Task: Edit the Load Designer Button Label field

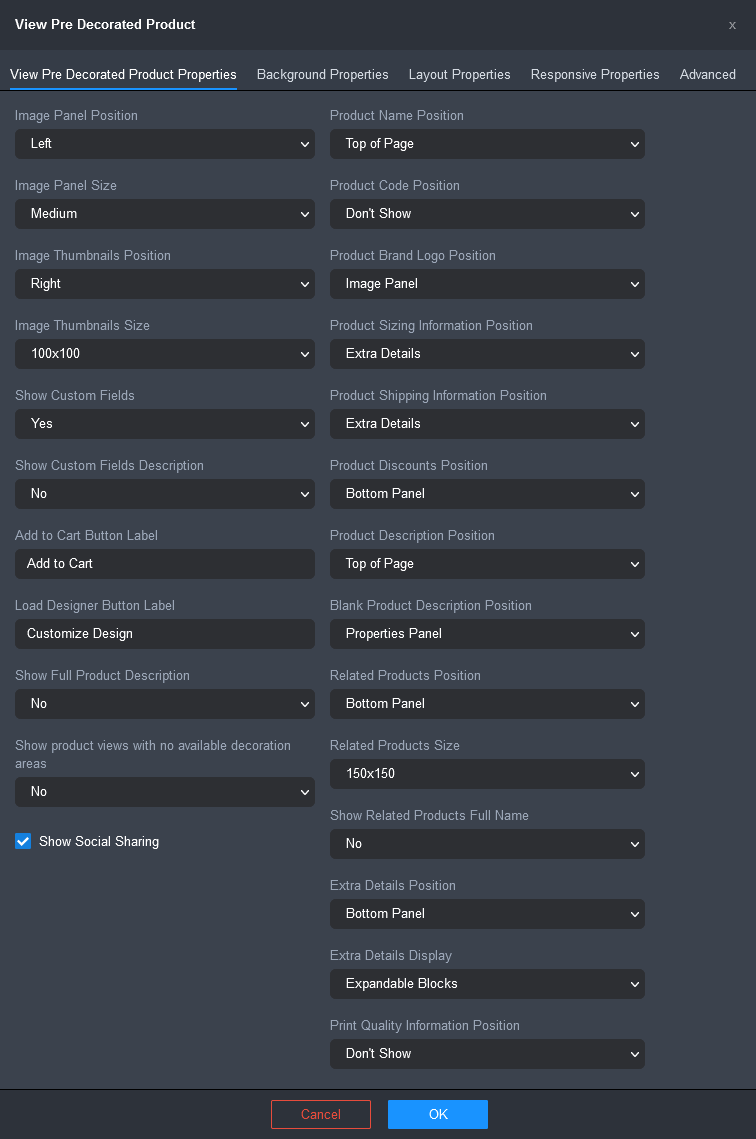Action: 165,633
